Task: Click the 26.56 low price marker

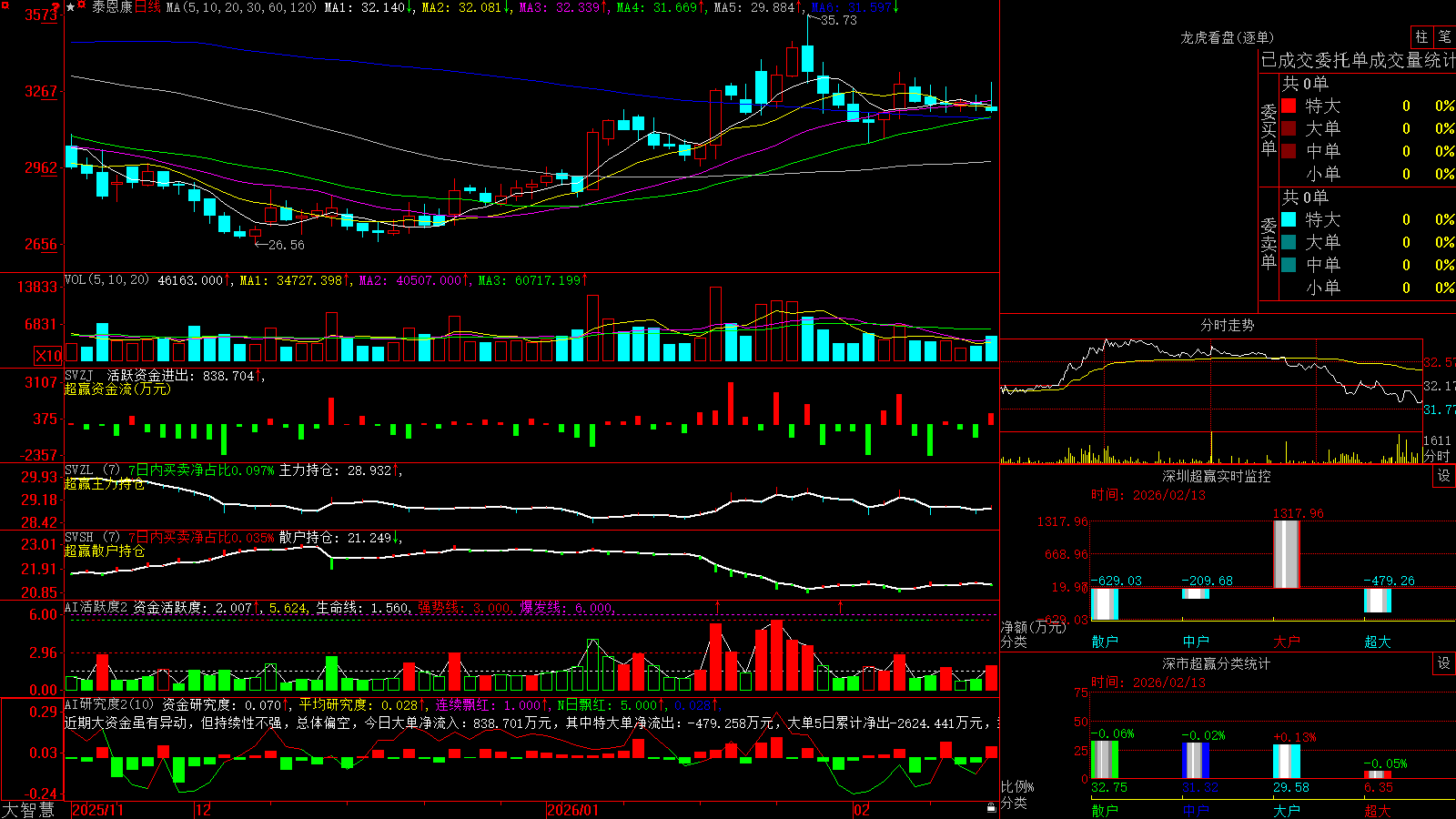Action: (287, 245)
